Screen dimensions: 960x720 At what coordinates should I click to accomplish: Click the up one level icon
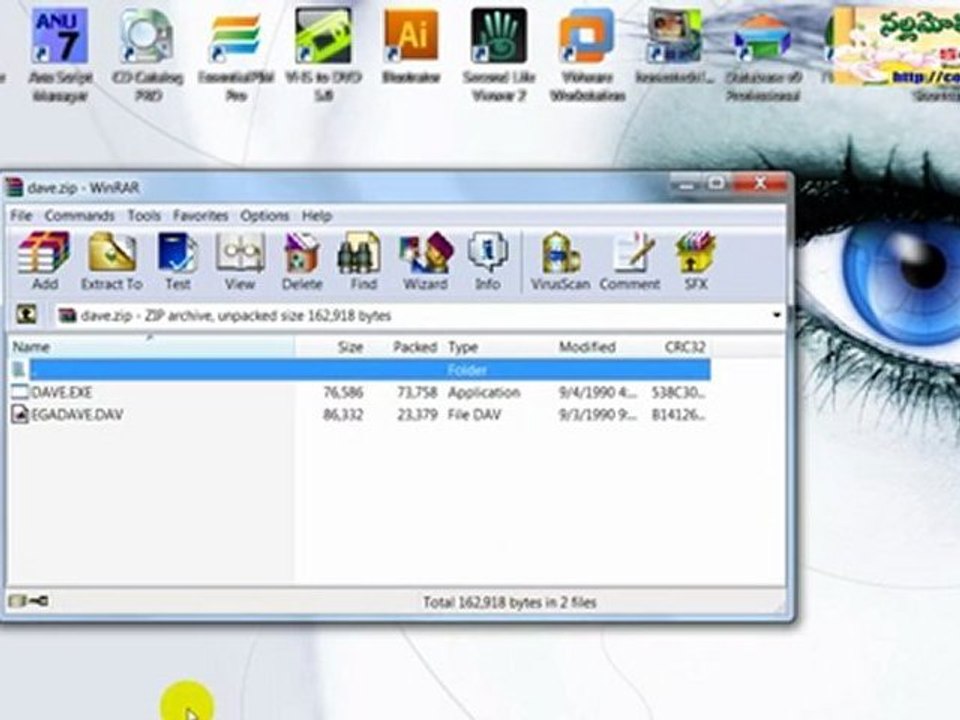tap(26, 315)
